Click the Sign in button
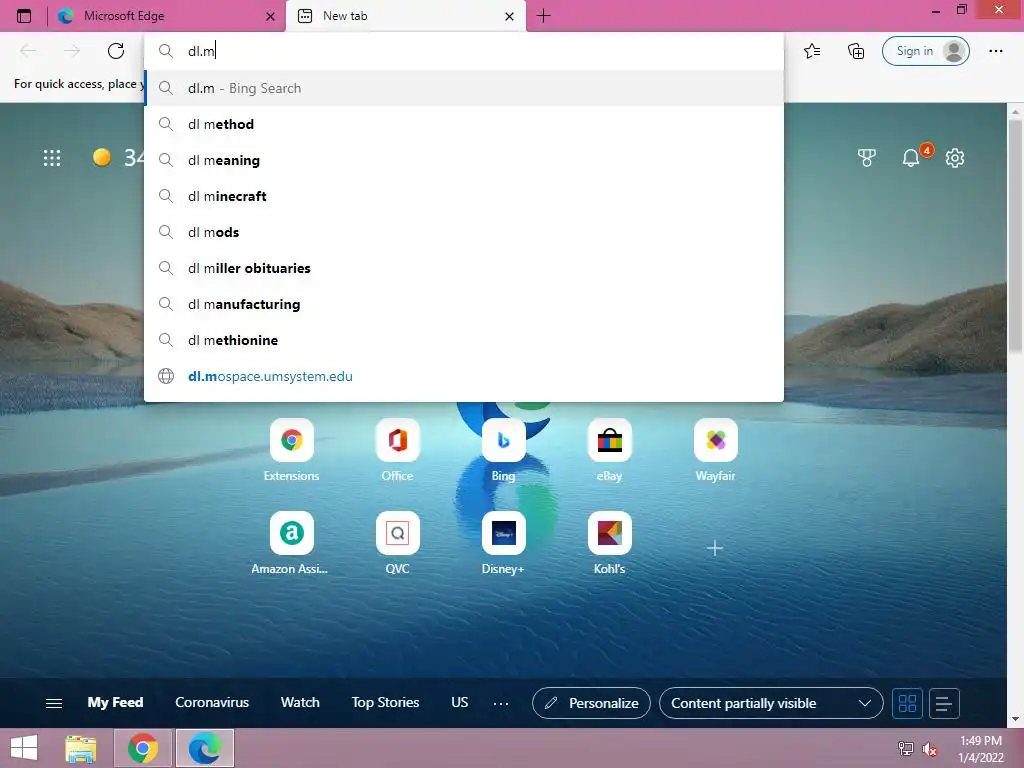Viewport: 1024px width, 768px height. click(x=925, y=51)
